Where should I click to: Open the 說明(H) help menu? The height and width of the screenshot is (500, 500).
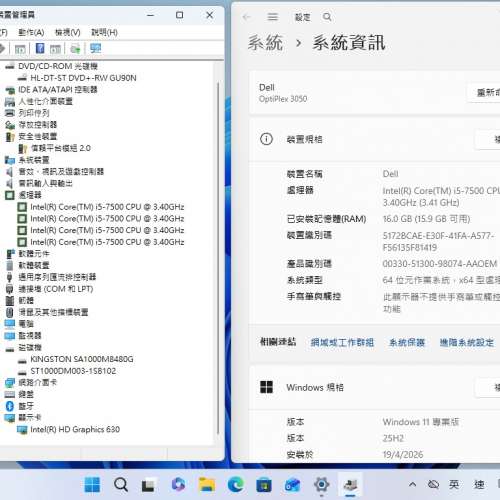point(104,32)
